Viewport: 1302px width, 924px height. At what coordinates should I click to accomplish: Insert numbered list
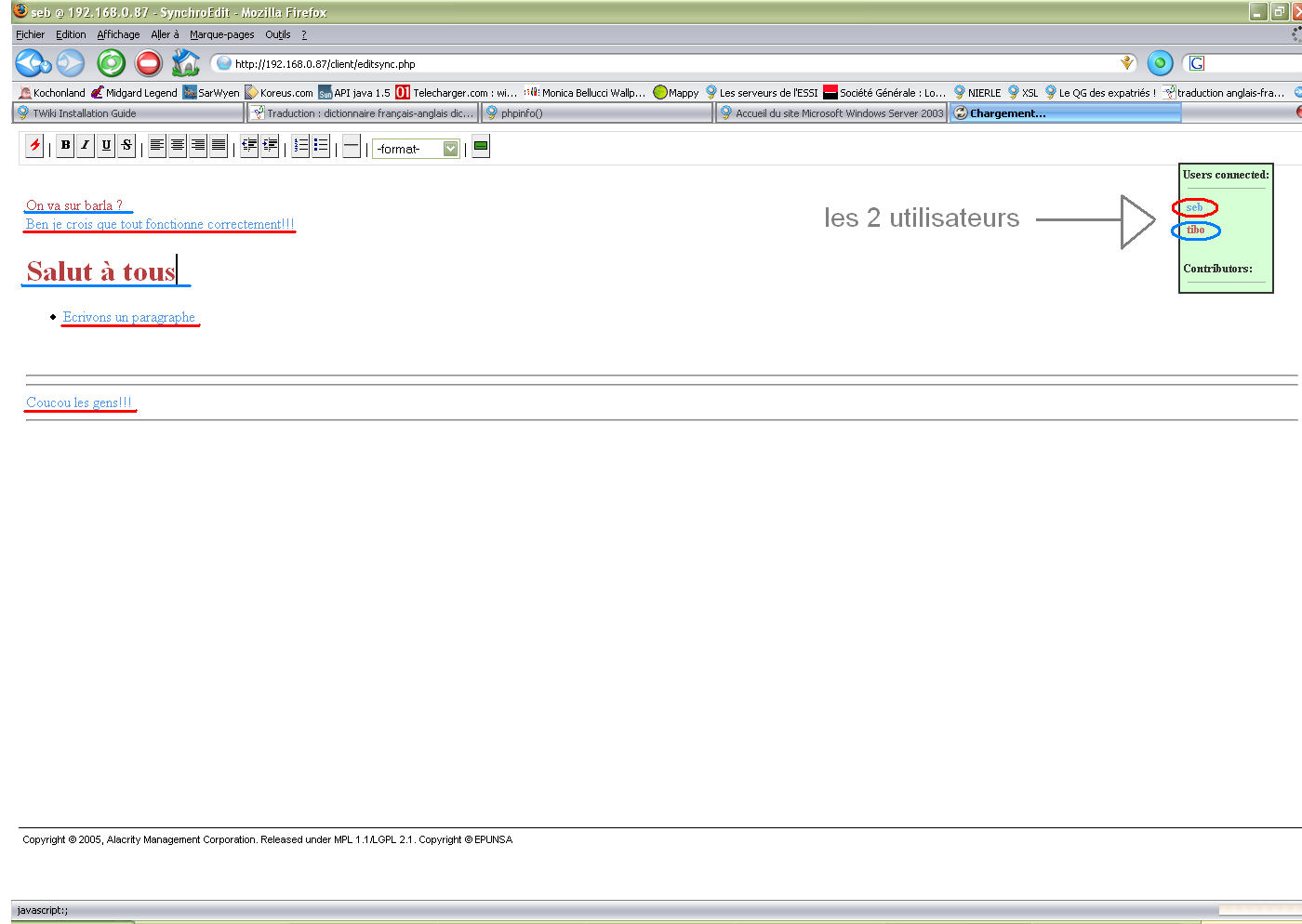click(300, 146)
